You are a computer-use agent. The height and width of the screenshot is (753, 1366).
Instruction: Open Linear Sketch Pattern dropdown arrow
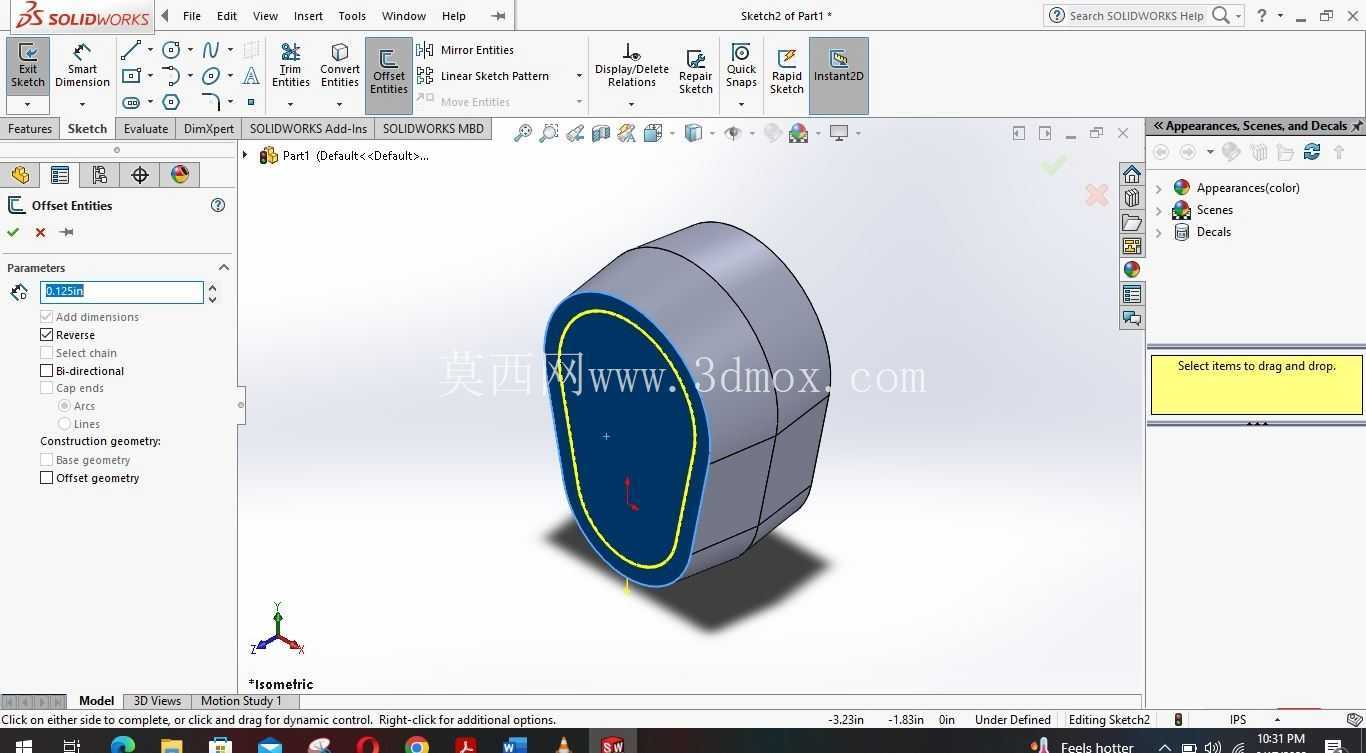[x=579, y=76]
